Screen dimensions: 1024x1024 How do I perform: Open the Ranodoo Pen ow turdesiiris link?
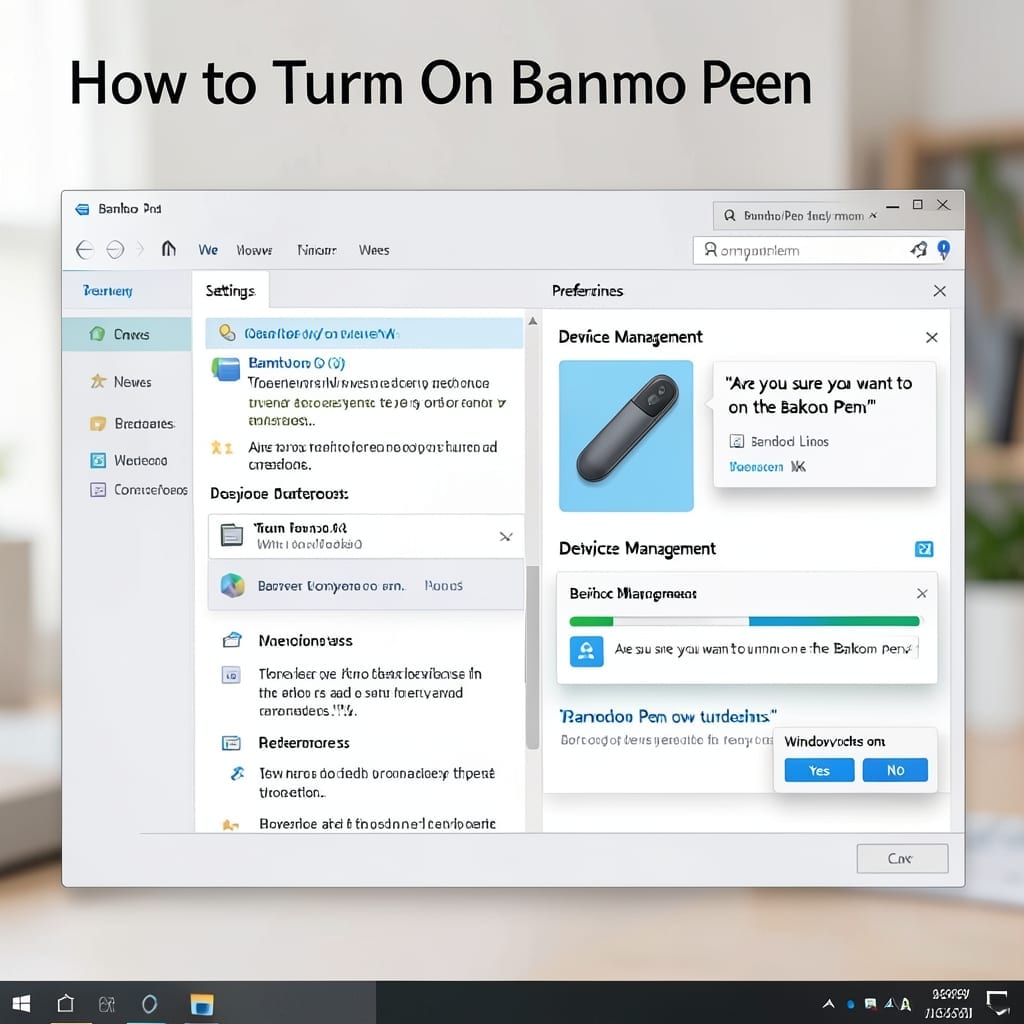pyautogui.click(x=668, y=716)
